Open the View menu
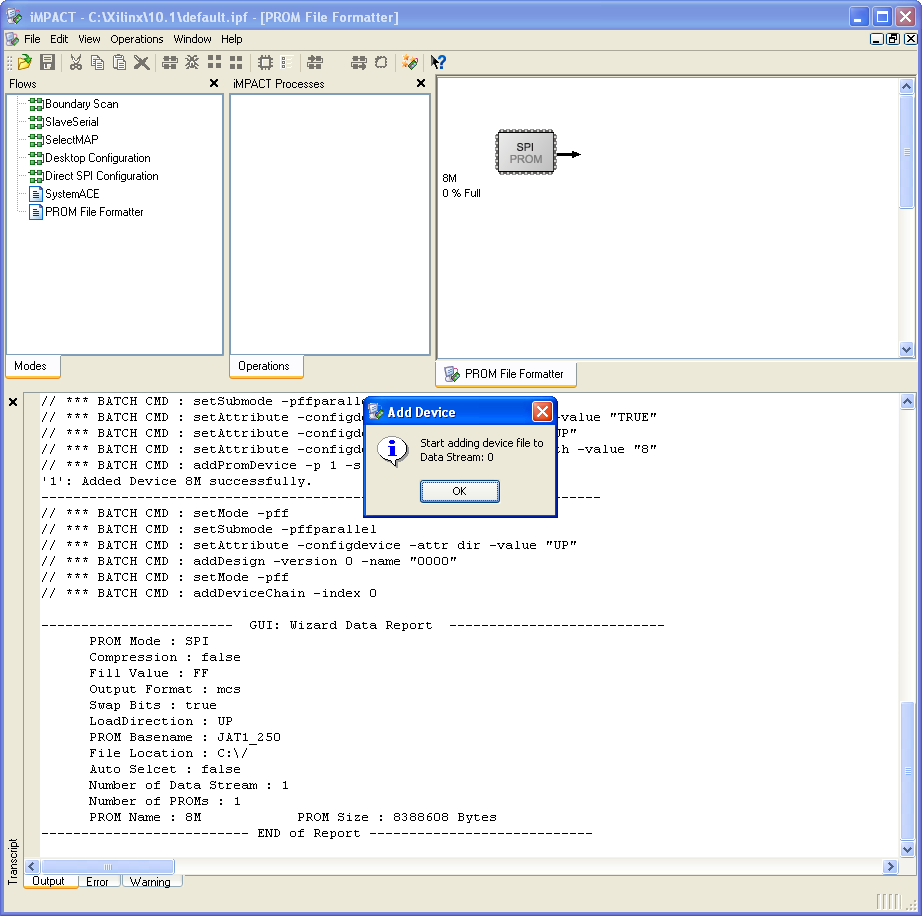The image size is (922, 916). pos(89,39)
